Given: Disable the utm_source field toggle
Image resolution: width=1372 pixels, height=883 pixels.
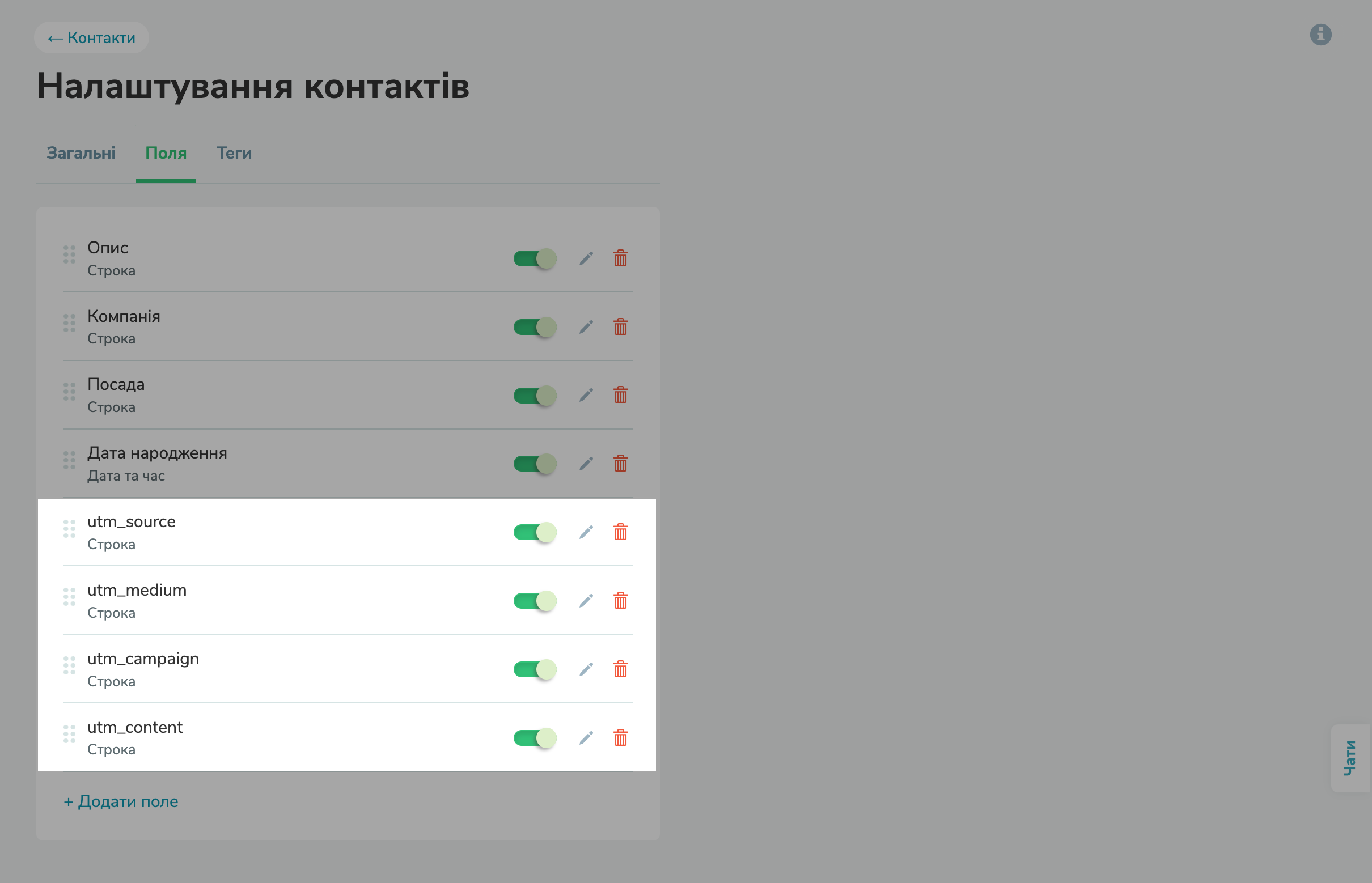Looking at the screenshot, I should pos(533,532).
